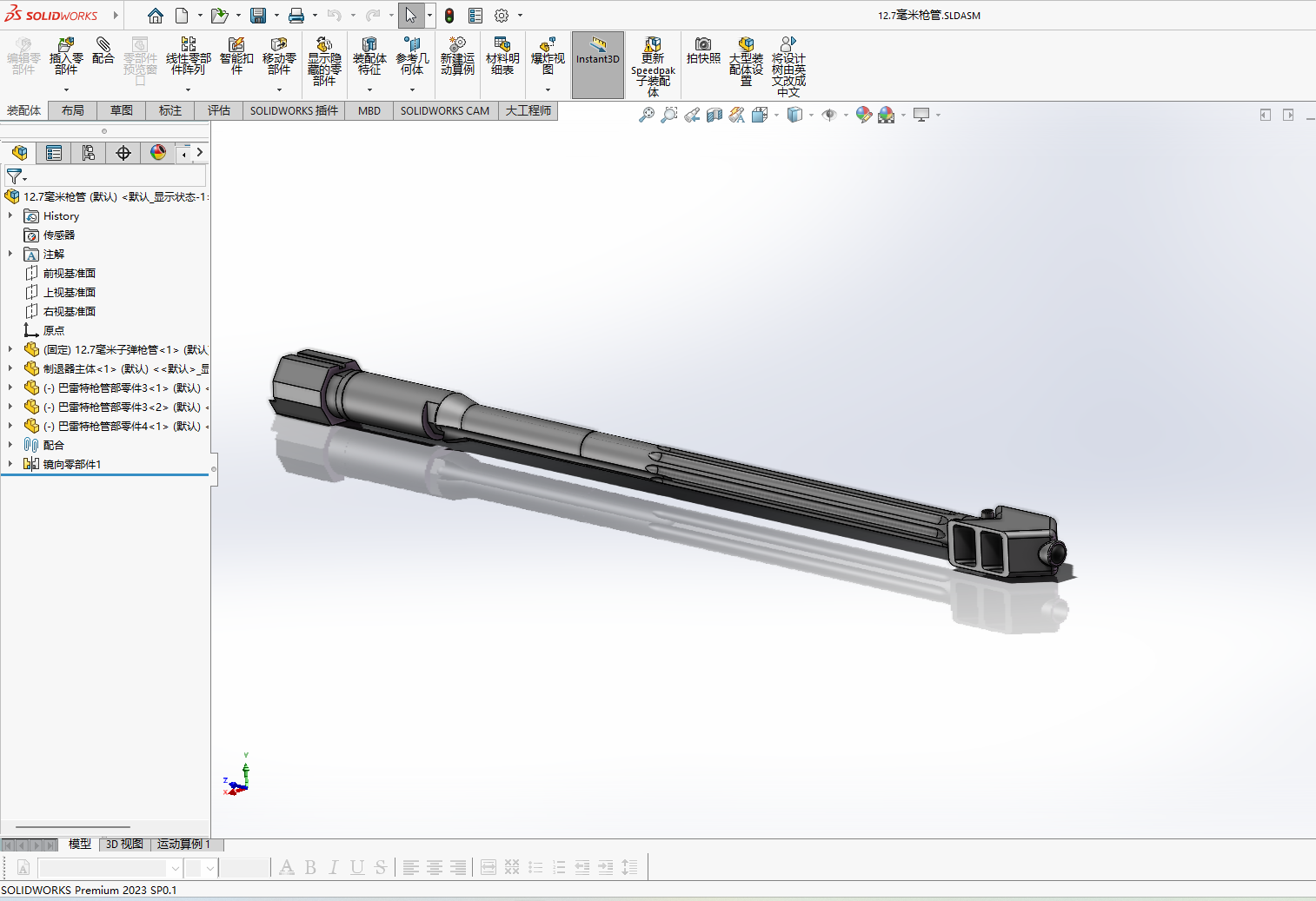This screenshot has width=1316, height=901.
Task: Create a new document via New icon
Action: point(182,16)
